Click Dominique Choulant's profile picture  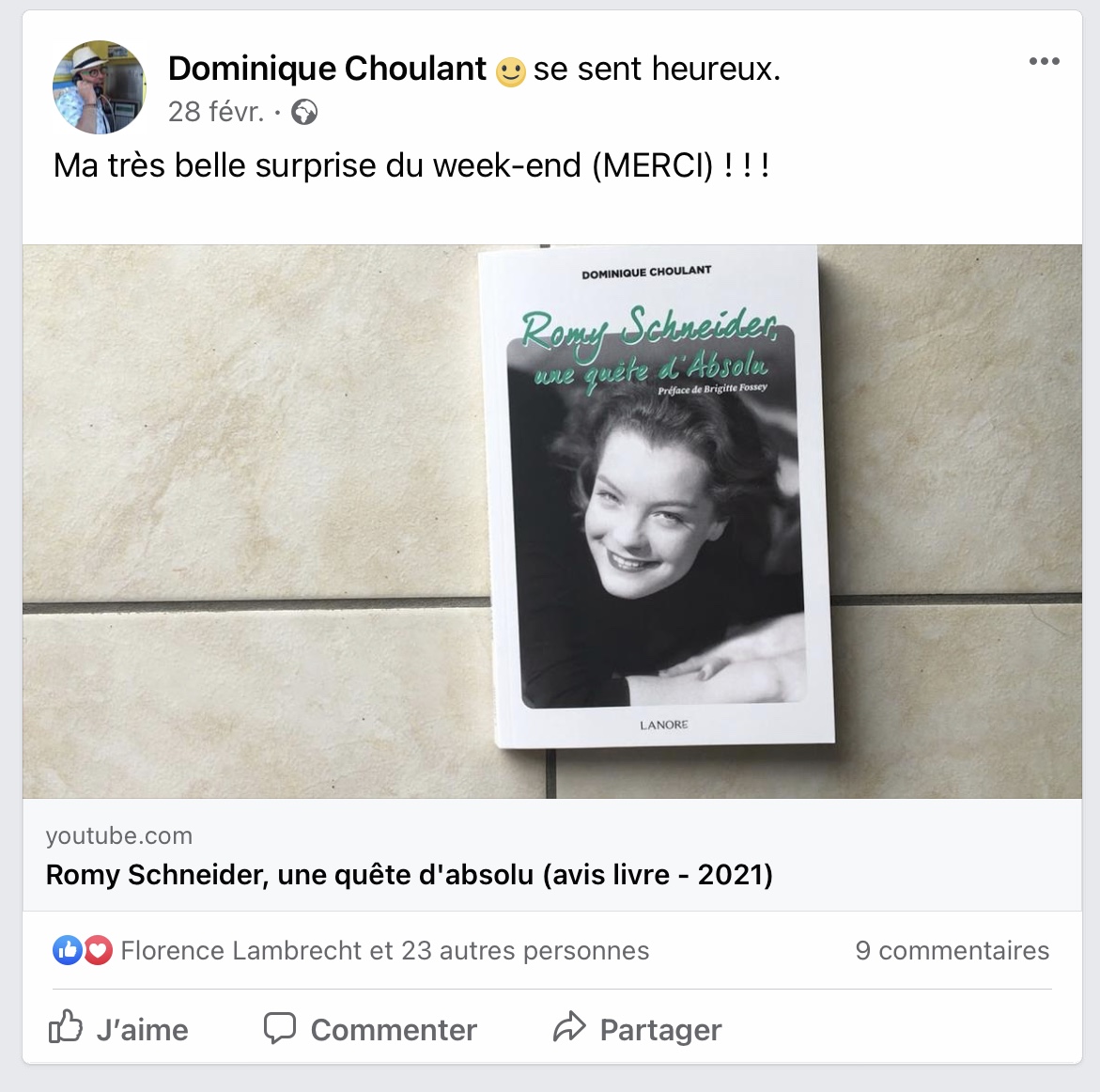tap(99, 87)
